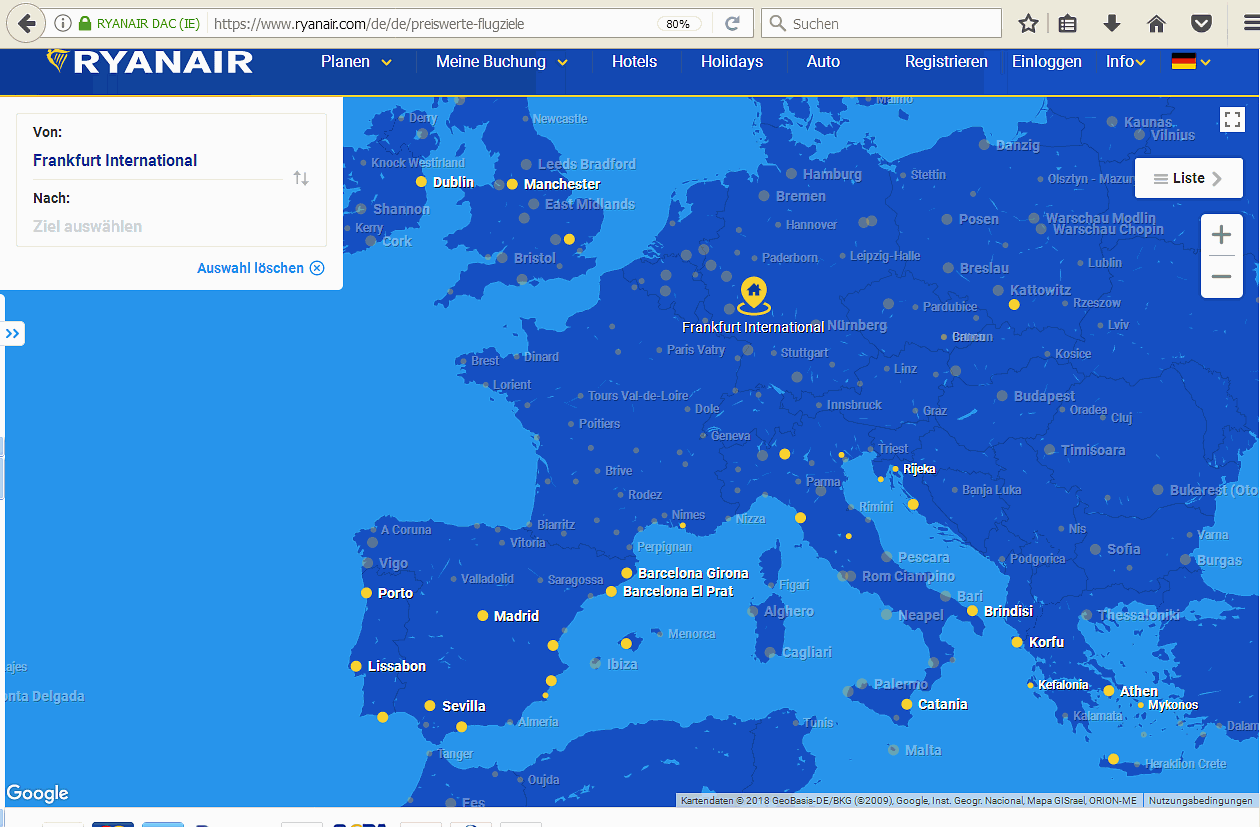Click Auswahl löschen to clear selection

(x=261, y=268)
